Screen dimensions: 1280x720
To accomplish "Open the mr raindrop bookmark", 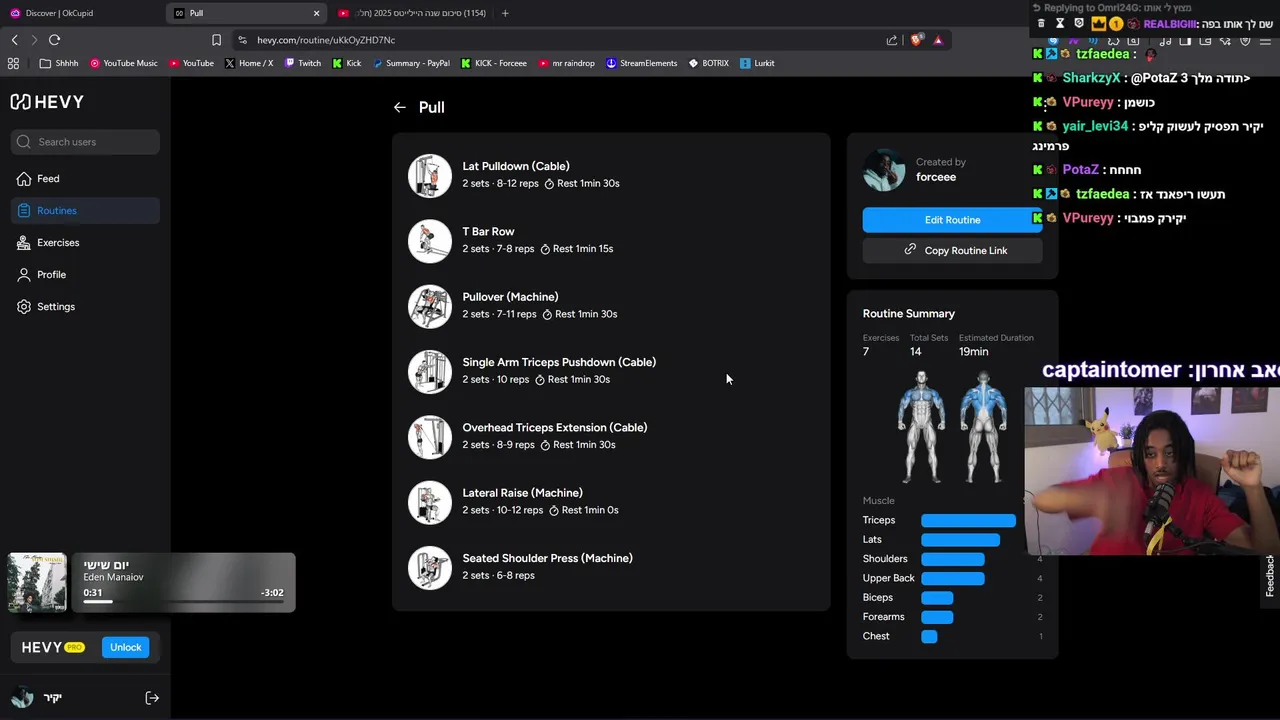I will (566, 63).
